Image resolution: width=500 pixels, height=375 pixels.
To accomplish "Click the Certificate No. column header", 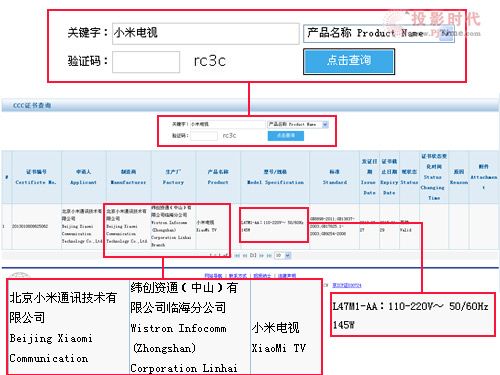I will click(36, 177).
